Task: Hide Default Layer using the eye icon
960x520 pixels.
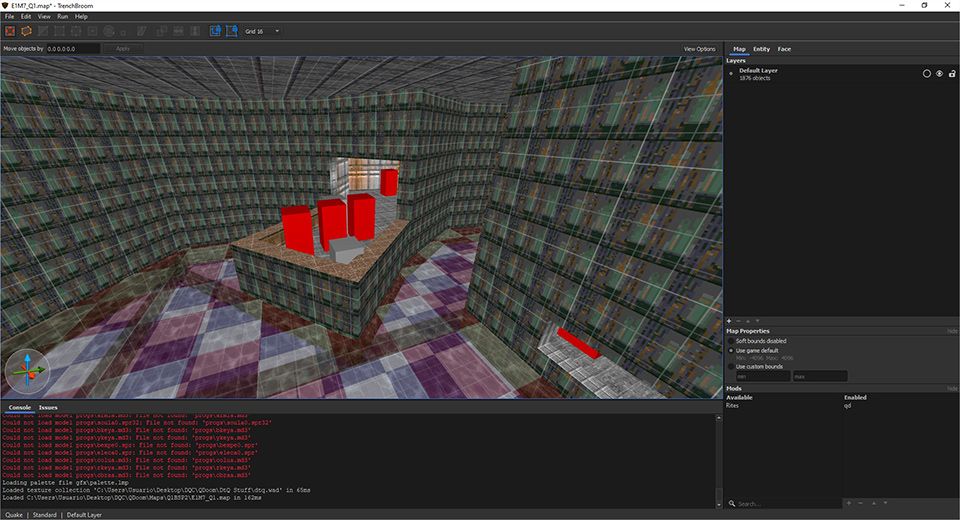Action: point(939,73)
